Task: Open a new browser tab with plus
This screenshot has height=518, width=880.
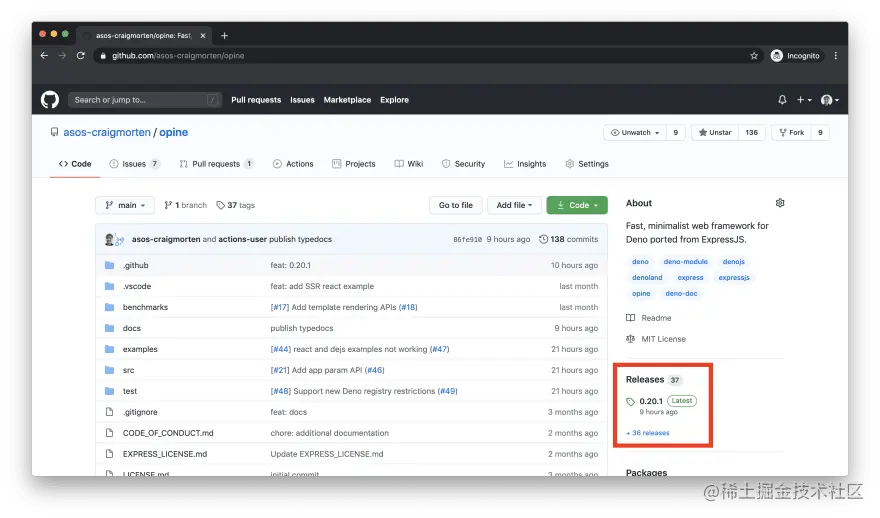Action: click(x=224, y=35)
